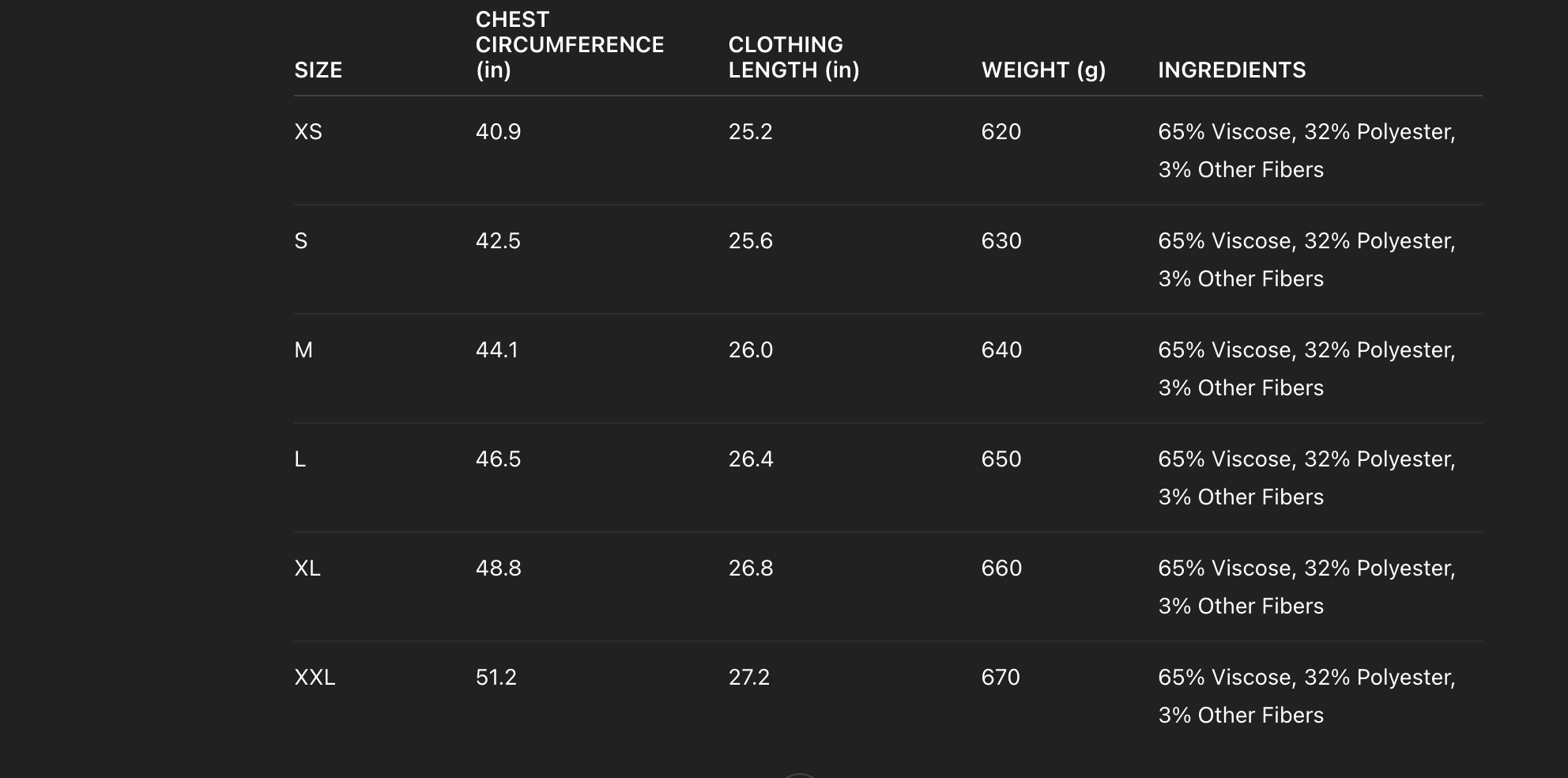Select the XS size row label
Image resolution: width=1568 pixels, height=778 pixels.
click(308, 132)
